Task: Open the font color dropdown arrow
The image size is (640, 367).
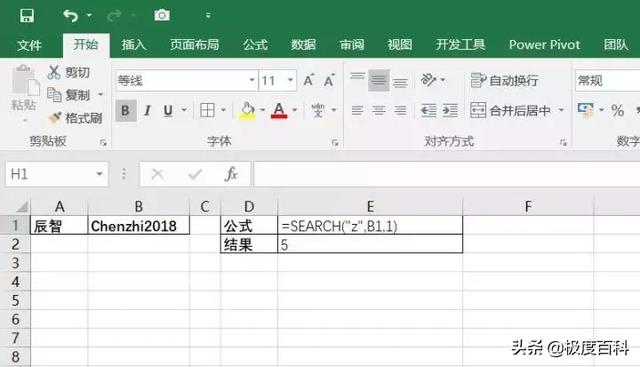Action: click(294, 110)
